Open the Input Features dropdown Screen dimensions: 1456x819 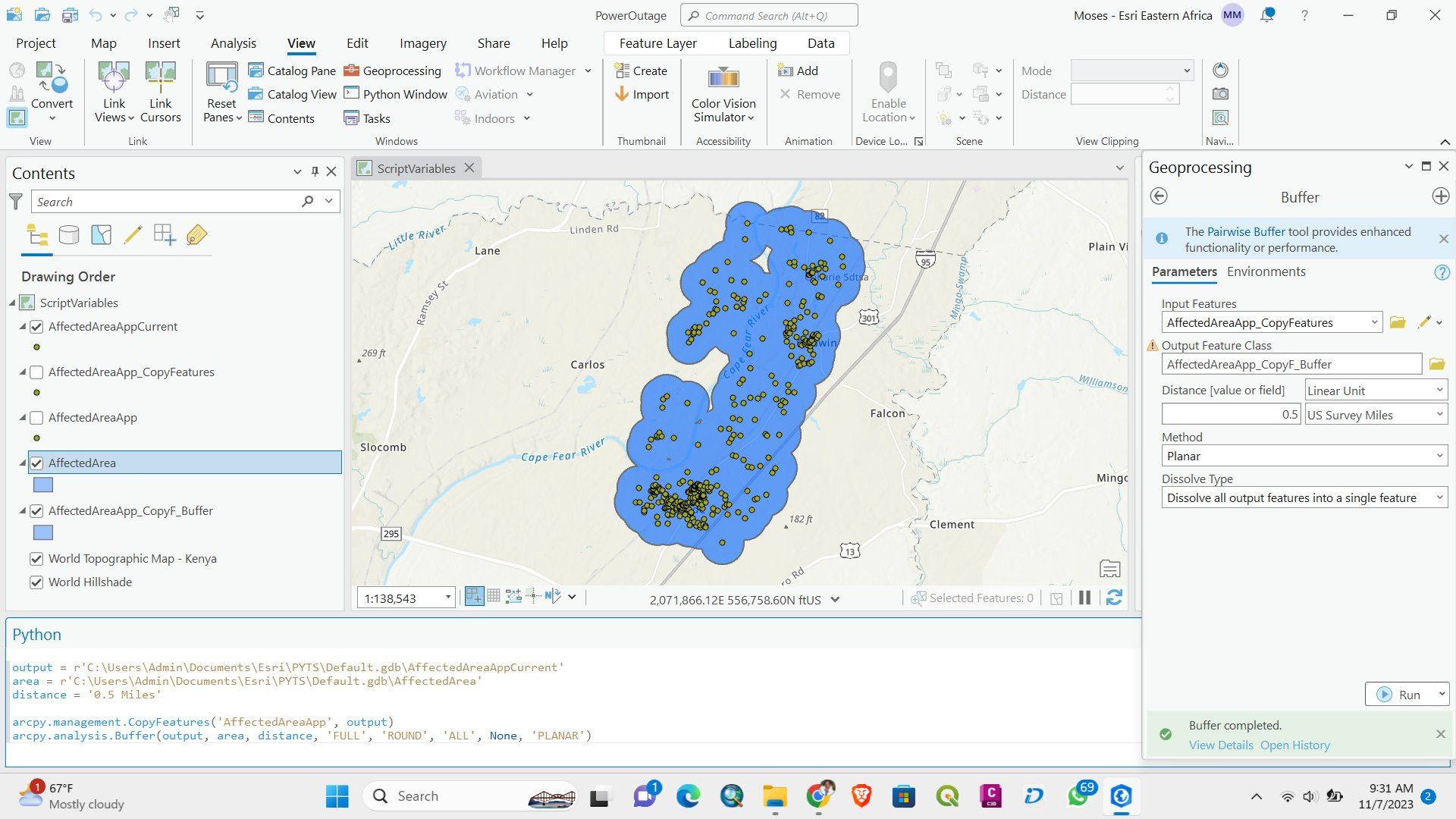(x=1373, y=322)
